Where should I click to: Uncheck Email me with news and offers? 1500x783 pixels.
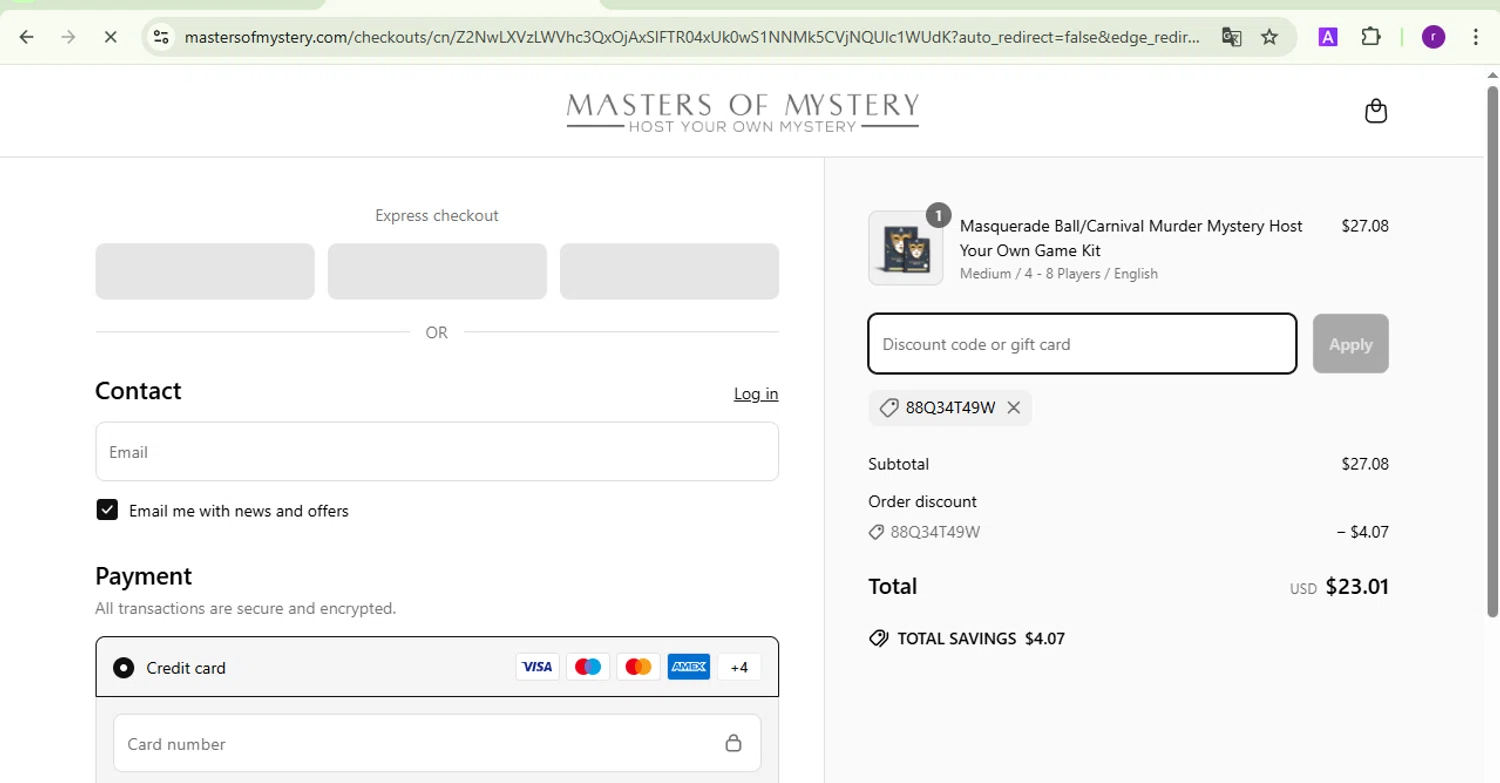(x=107, y=510)
